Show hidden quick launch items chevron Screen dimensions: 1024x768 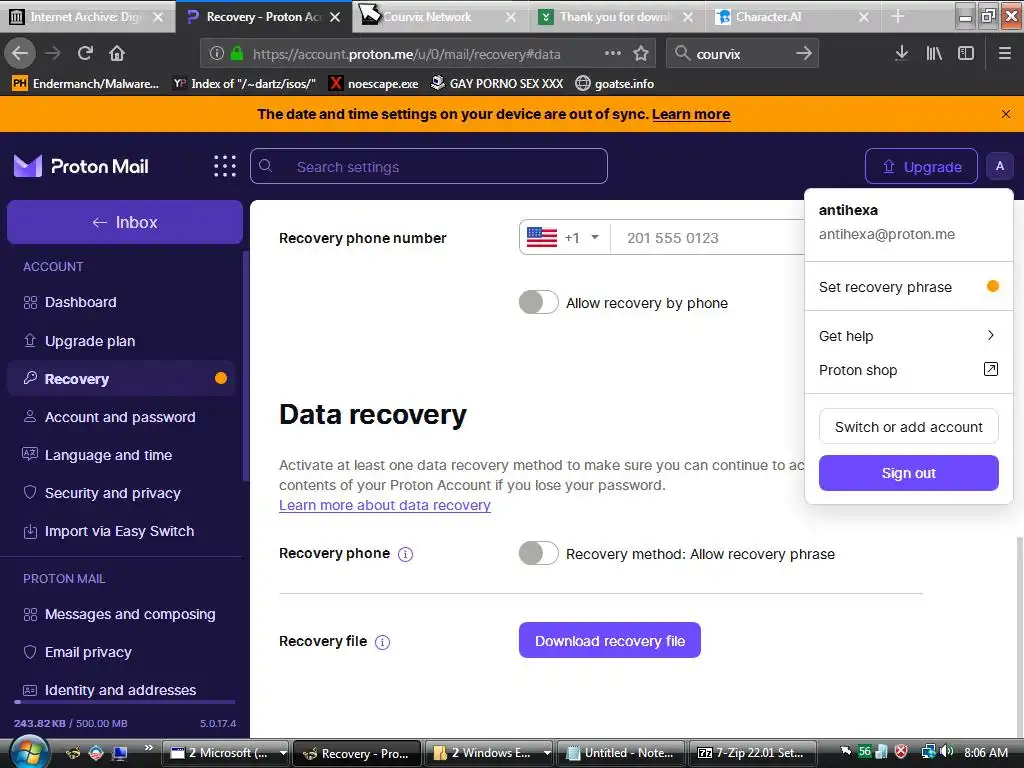(148, 747)
